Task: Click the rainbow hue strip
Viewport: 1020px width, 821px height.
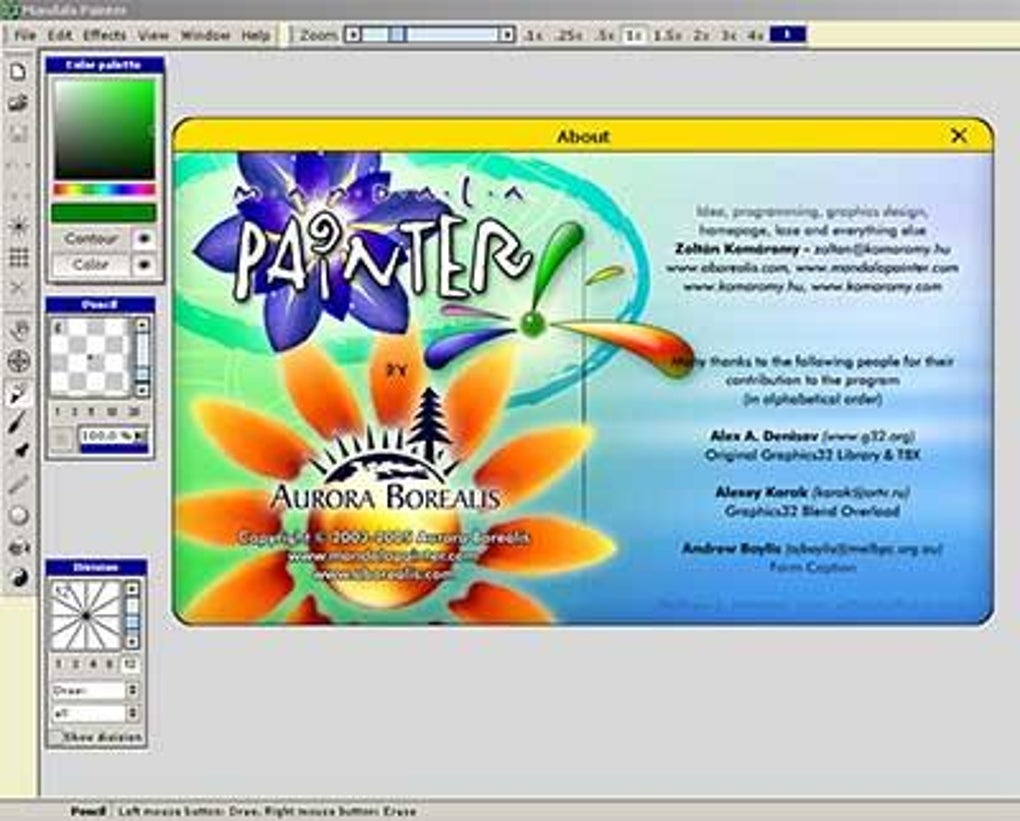Action: pyautogui.click(x=105, y=189)
